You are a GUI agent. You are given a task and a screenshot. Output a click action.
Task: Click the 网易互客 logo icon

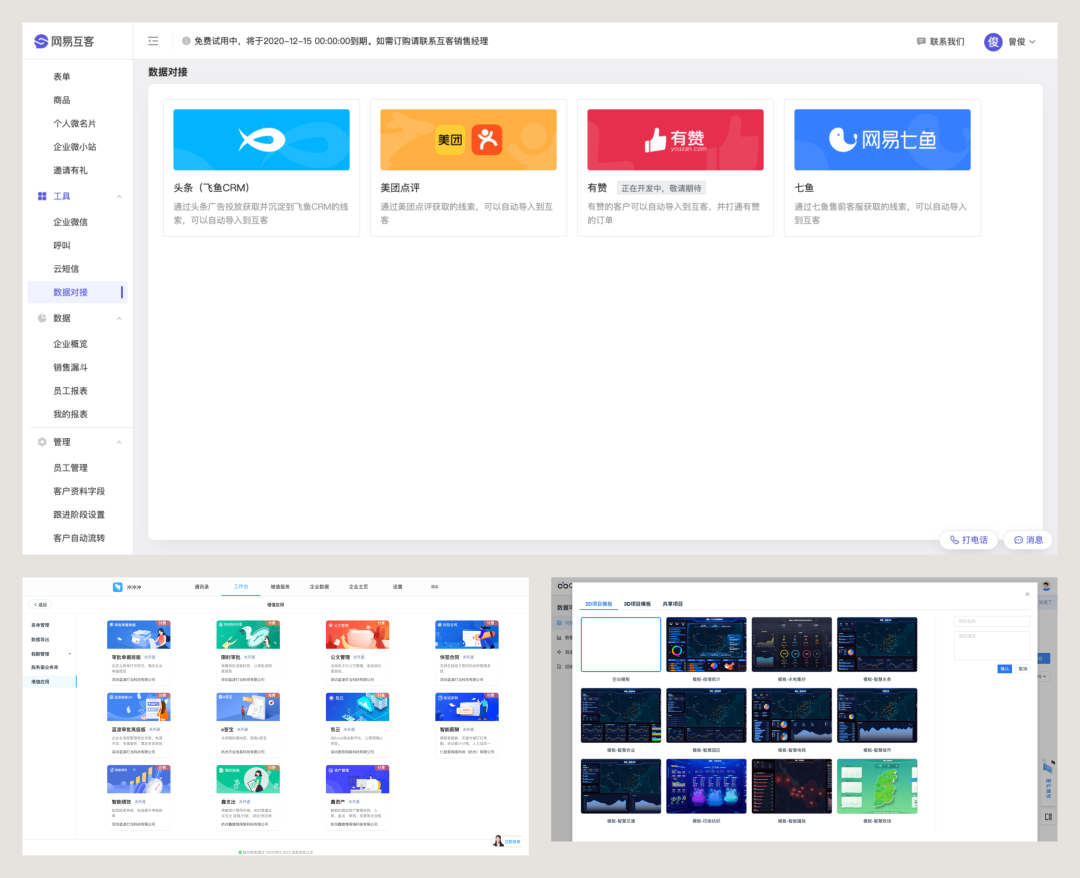coord(41,41)
